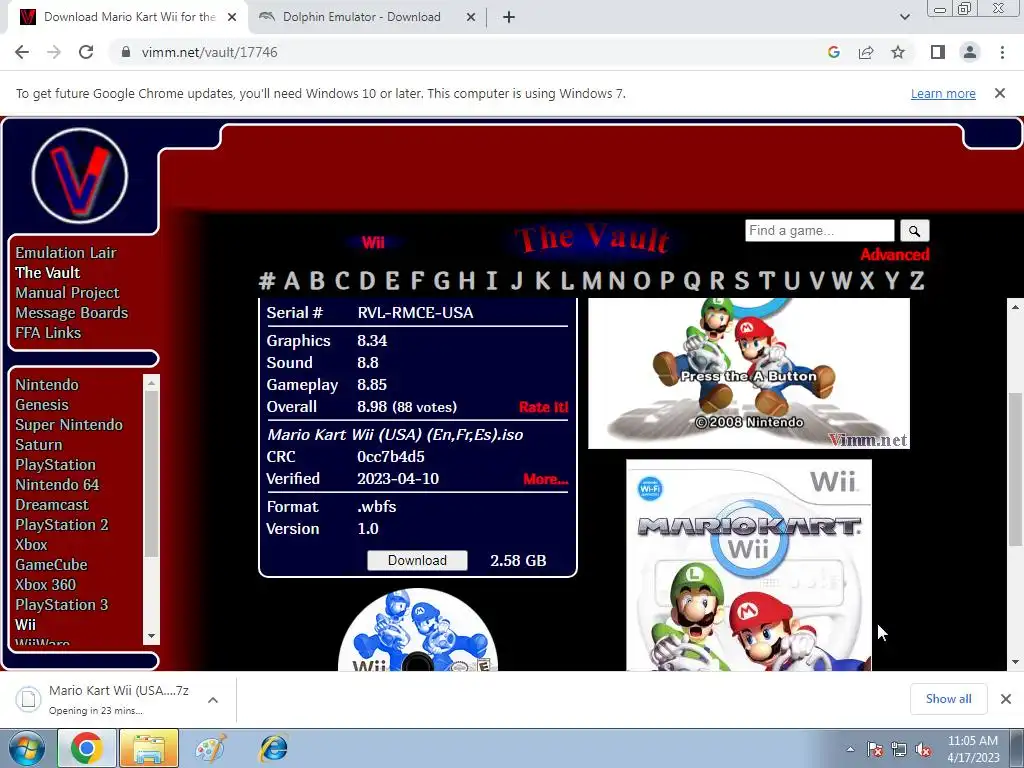The width and height of the screenshot is (1024, 768).
Task: Click the Mario Kart disc image
Action: coord(417,630)
